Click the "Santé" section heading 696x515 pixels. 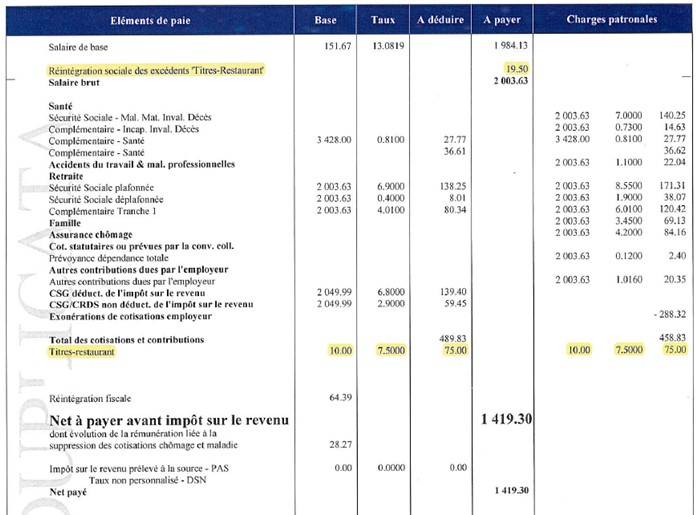(x=60, y=106)
